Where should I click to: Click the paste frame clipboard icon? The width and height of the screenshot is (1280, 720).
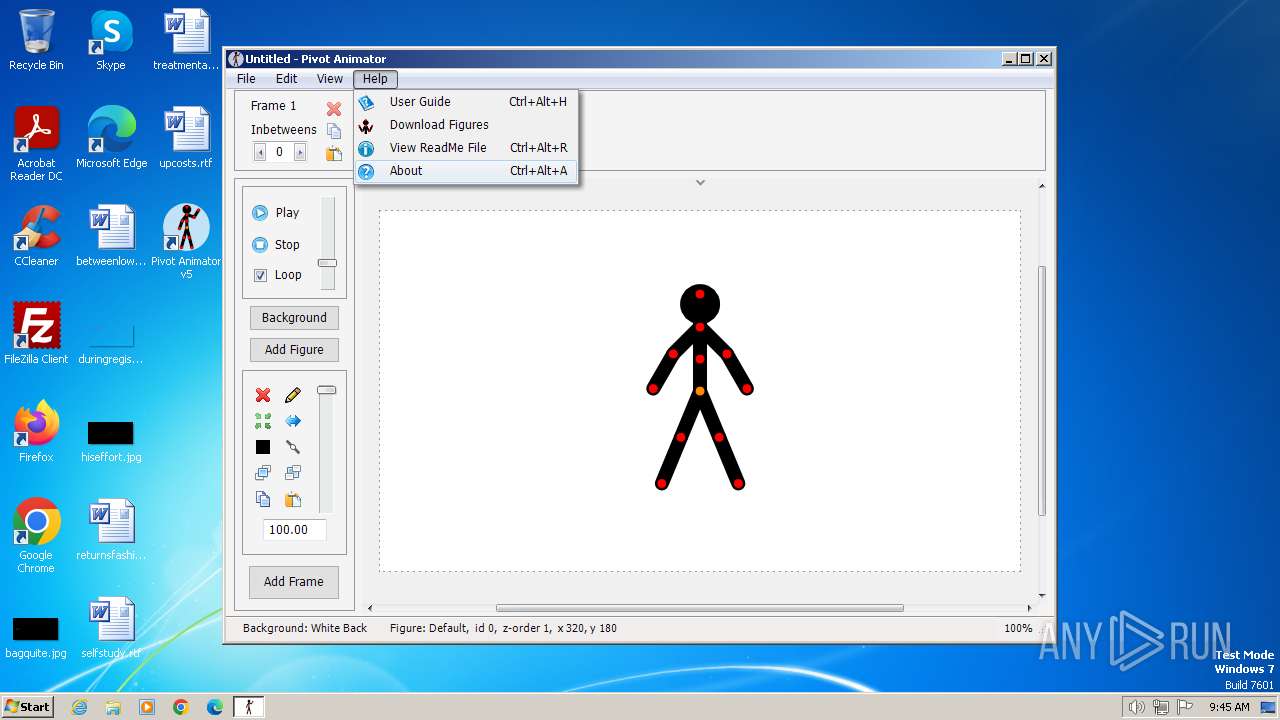pyautogui.click(x=334, y=153)
